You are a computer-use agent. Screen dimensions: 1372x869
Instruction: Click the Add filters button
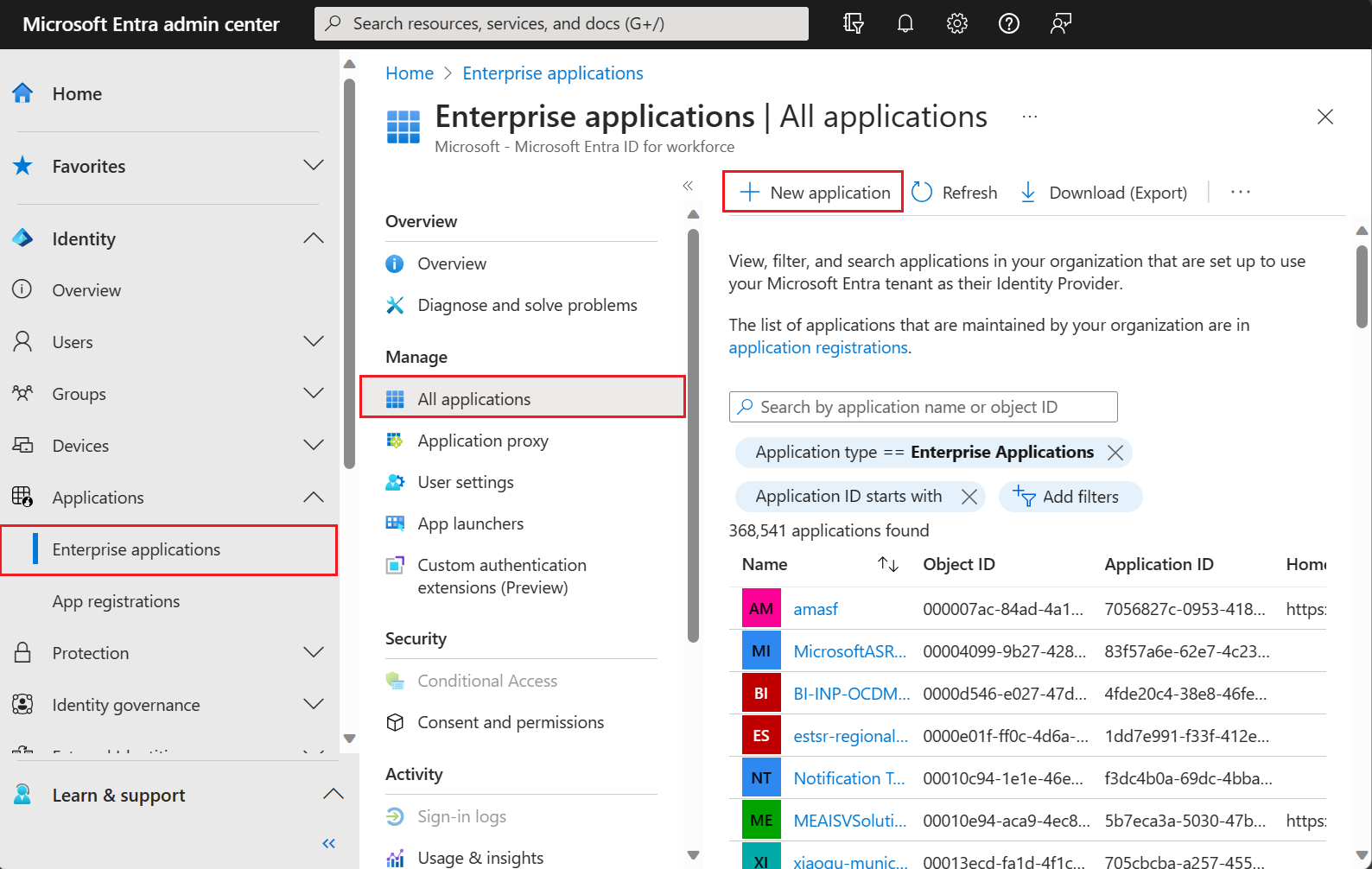(1070, 497)
